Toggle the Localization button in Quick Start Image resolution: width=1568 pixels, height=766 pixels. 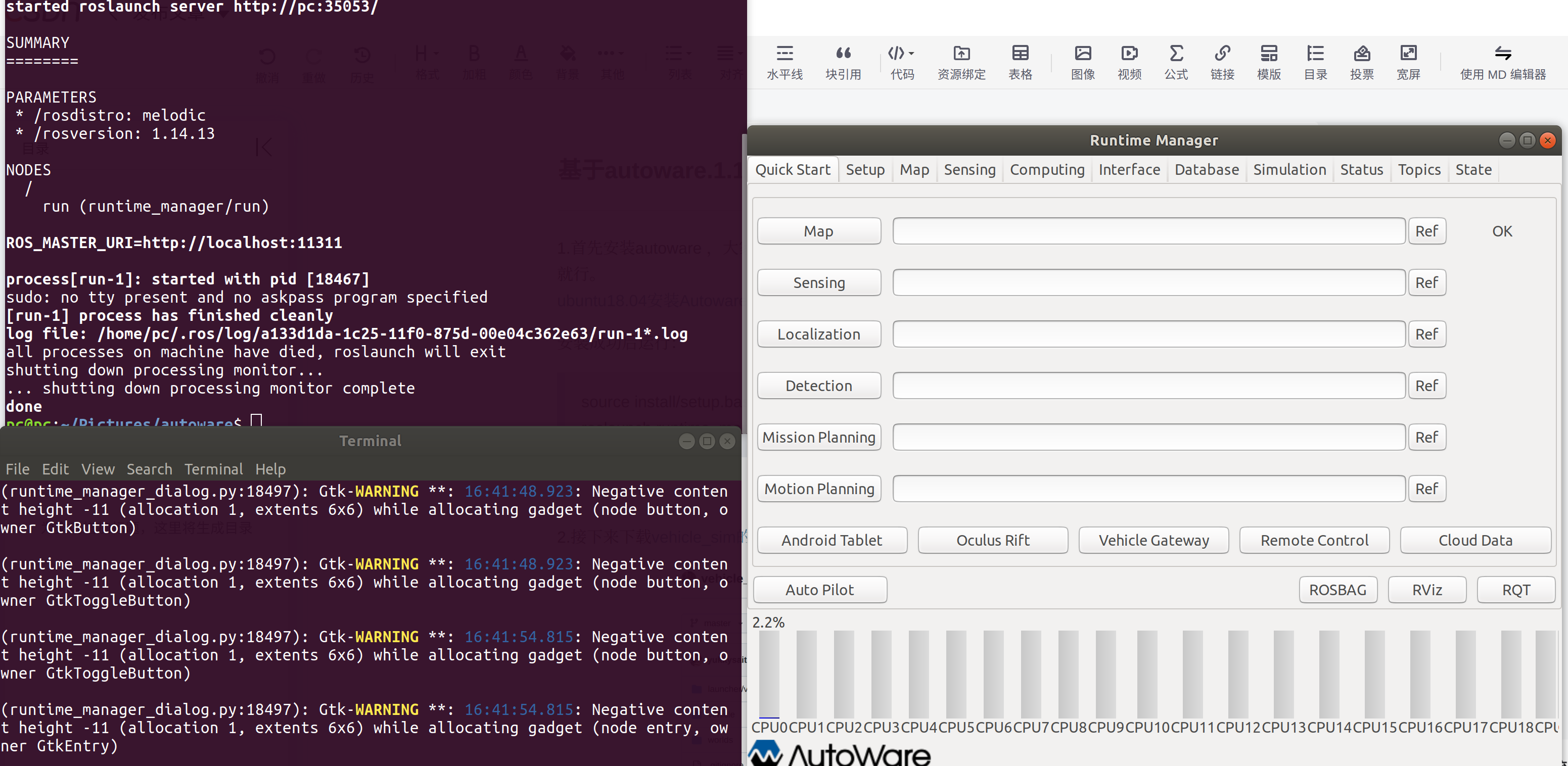[x=819, y=334]
